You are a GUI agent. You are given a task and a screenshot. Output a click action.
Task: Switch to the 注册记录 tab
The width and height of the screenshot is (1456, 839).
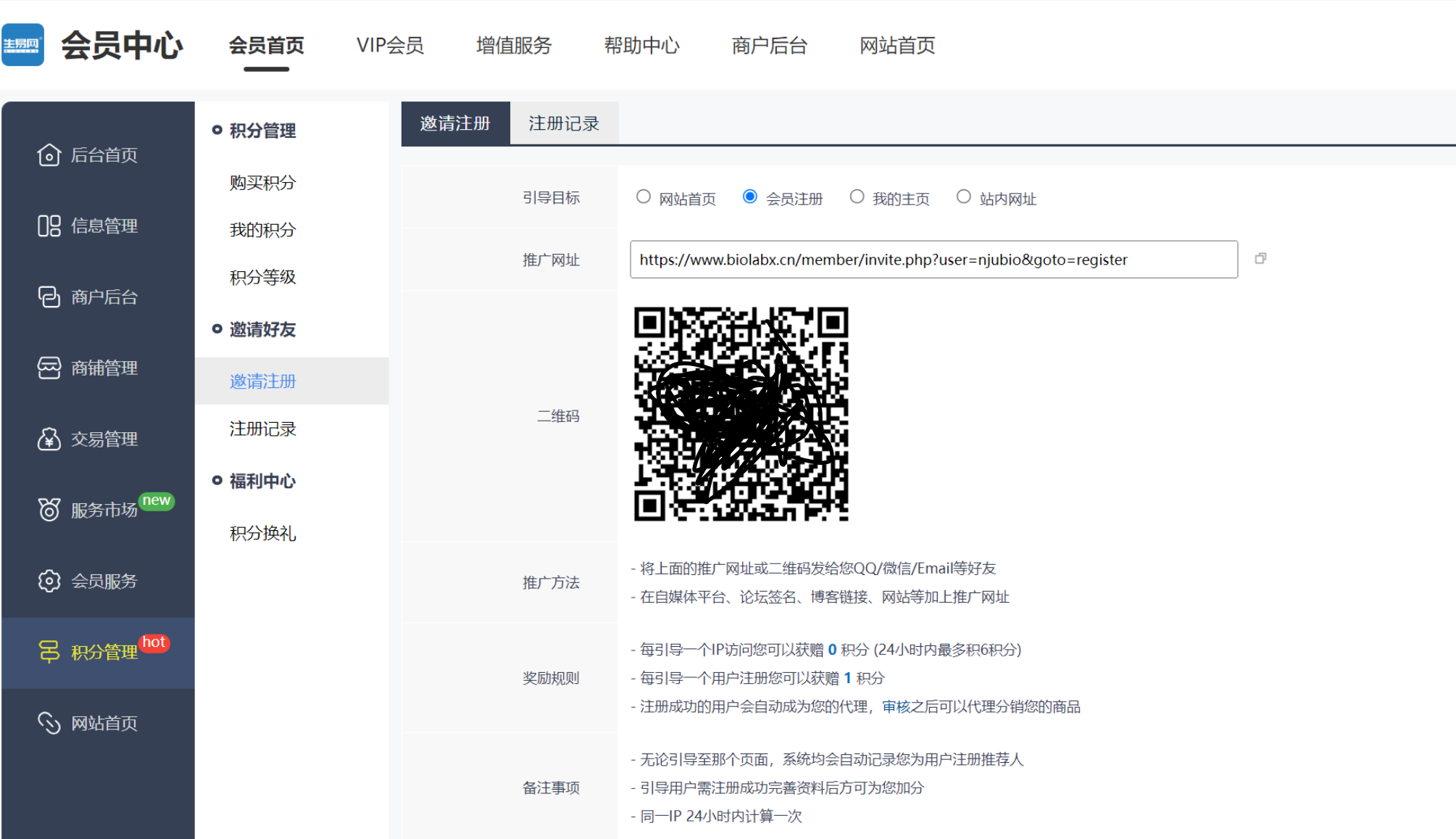click(563, 124)
